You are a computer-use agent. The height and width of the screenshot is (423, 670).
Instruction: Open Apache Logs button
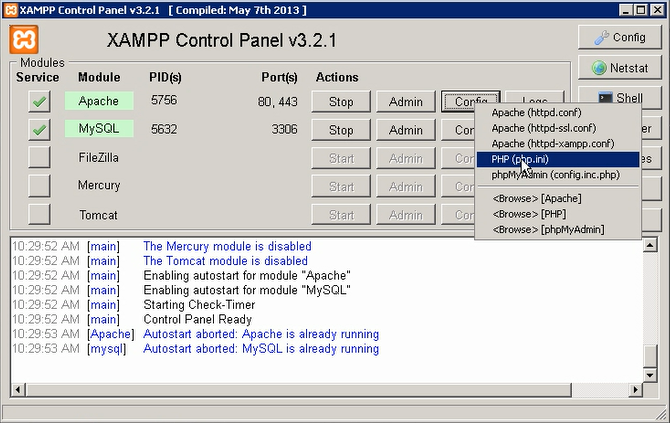click(x=535, y=98)
